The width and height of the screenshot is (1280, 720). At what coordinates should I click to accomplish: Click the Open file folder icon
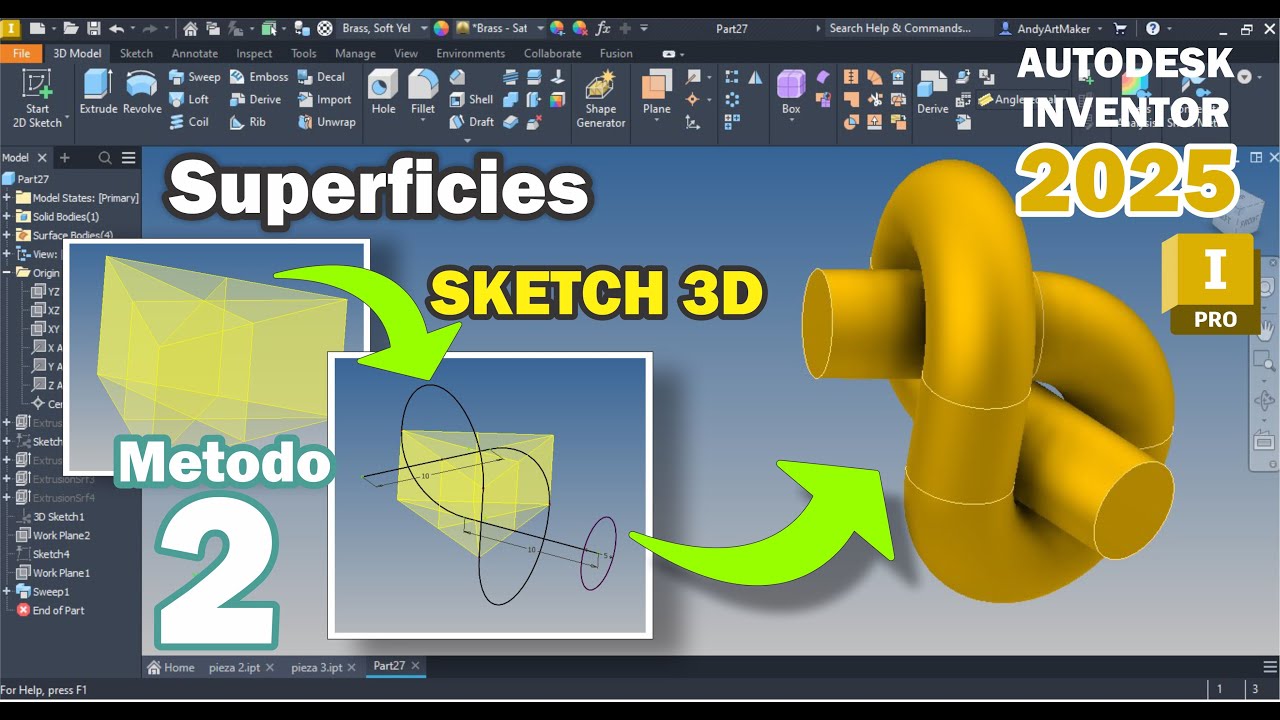tap(70, 28)
